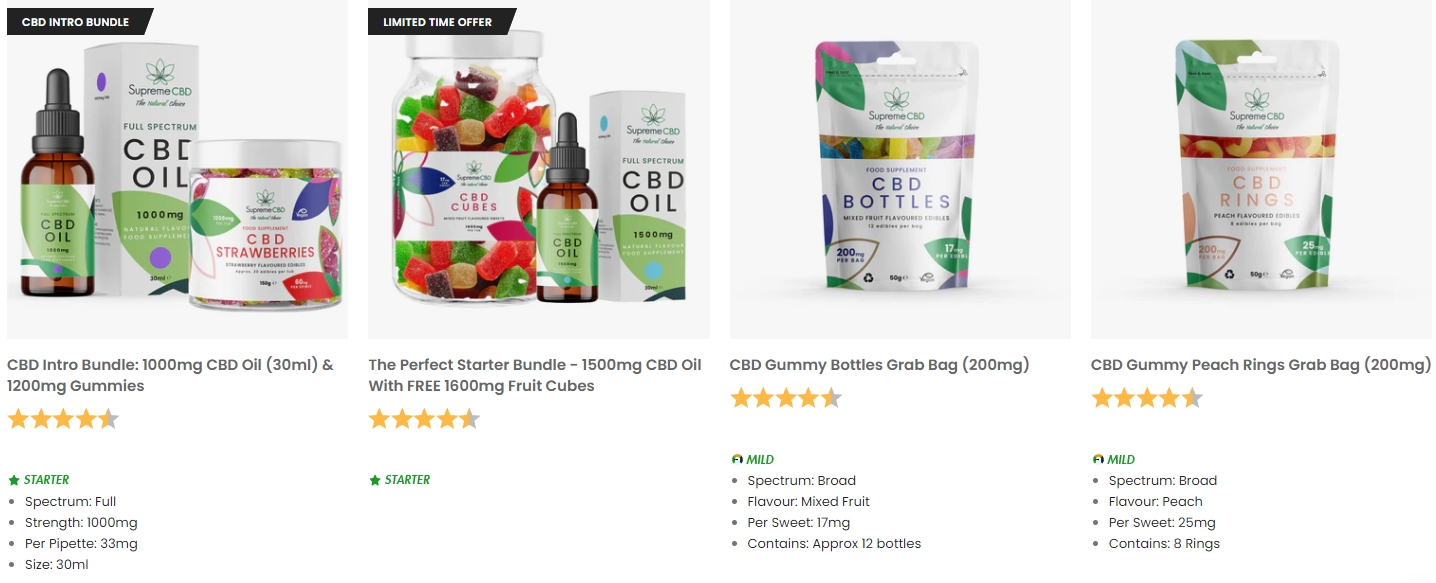Screen dimensions: 1436x583
Task: Click the STARTER star icon under Perfect Starter Bundle
Action: point(375,480)
